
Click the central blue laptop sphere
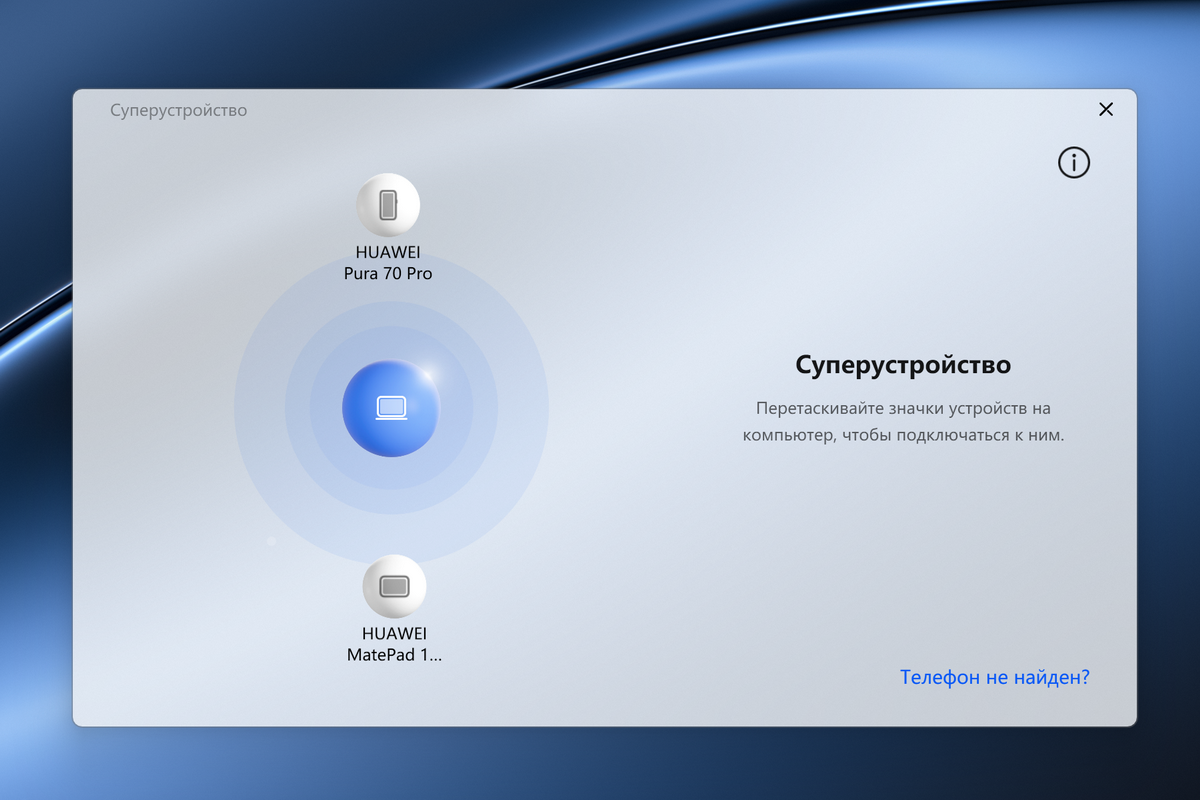pos(391,408)
